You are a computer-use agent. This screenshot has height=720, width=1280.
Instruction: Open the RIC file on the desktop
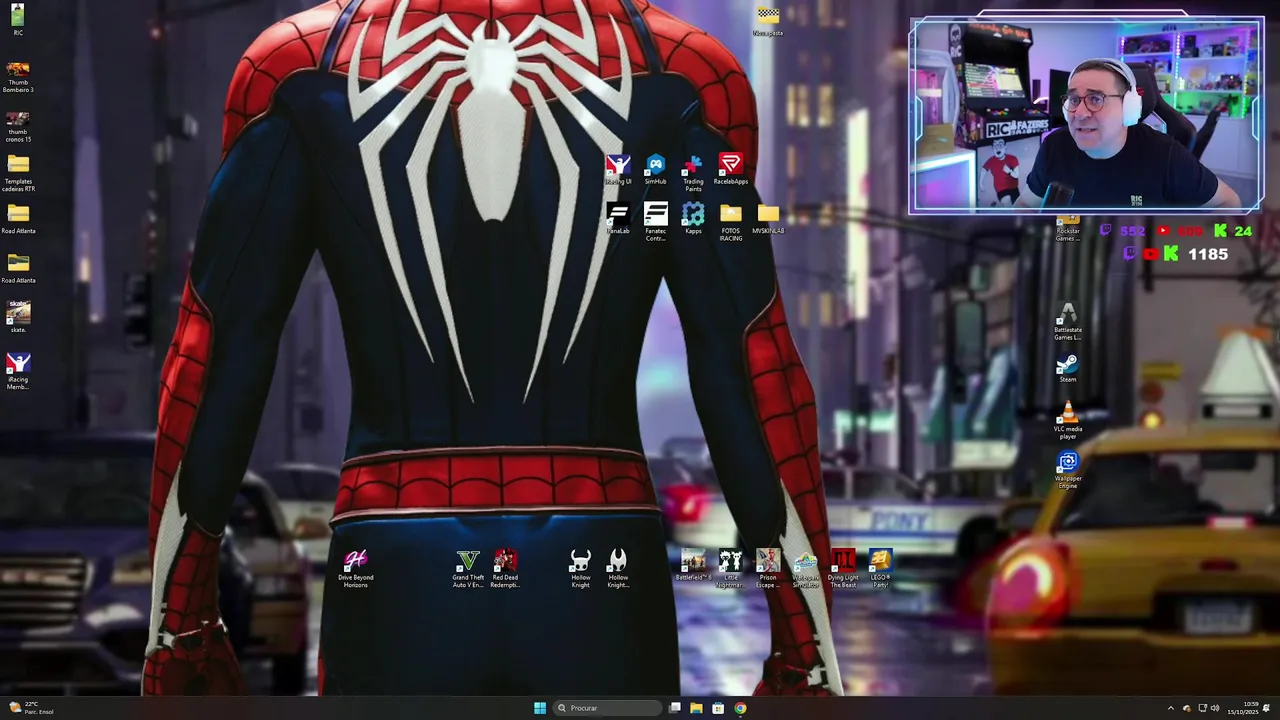(18, 20)
